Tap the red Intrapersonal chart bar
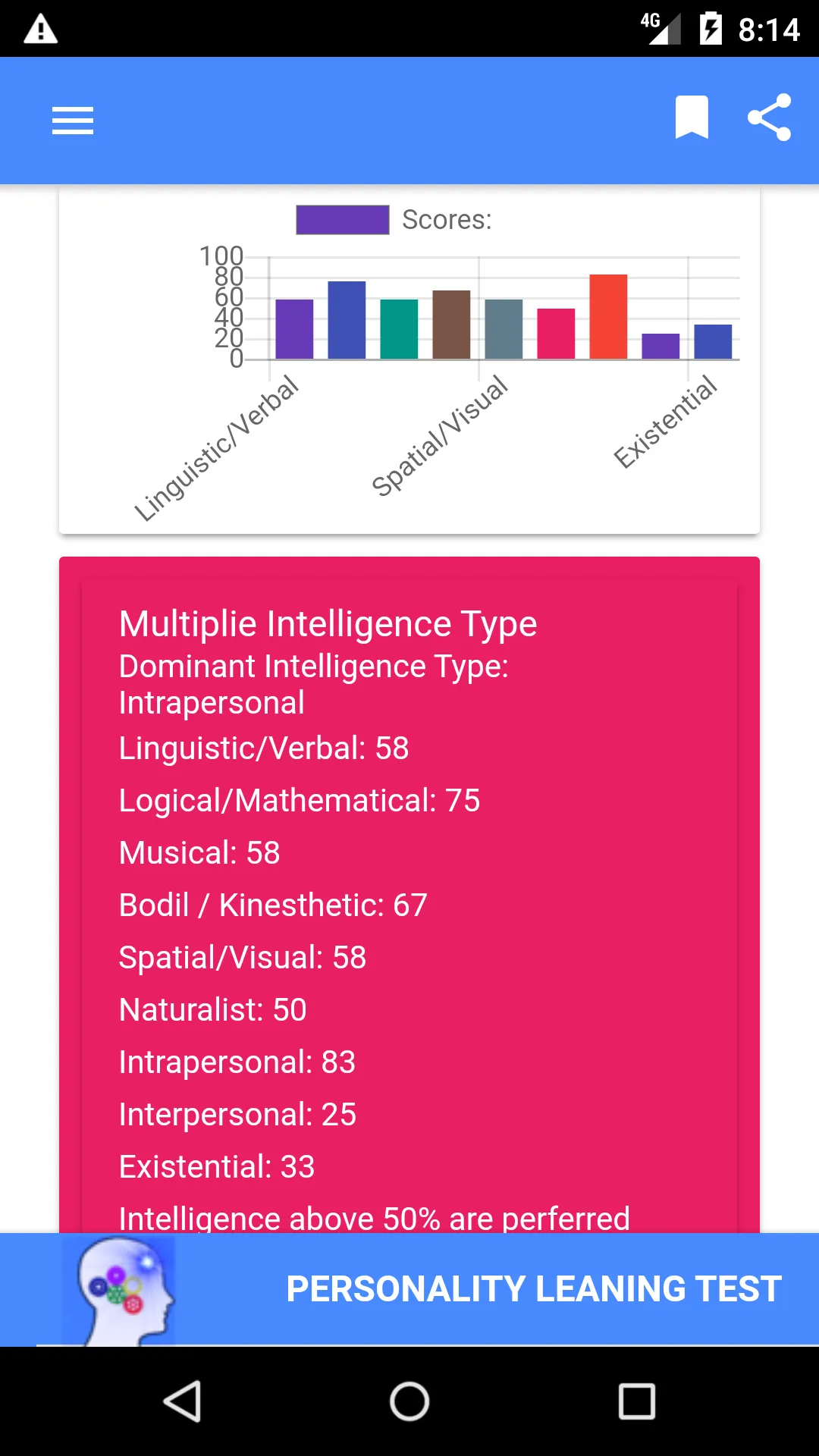The width and height of the screenshot is (819, 1456). pyautogui.click(x=608, y=316)
